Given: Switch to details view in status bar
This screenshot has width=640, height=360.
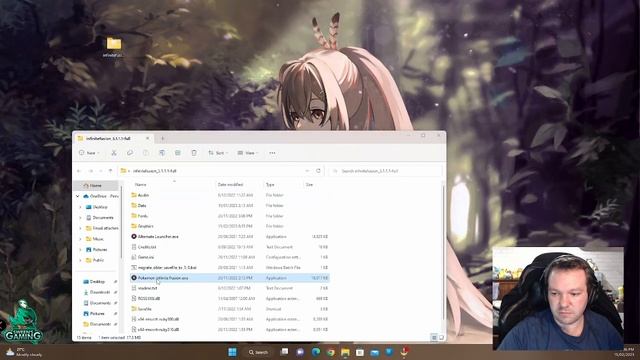Looking at the screenshot, I should coord(434,337).
